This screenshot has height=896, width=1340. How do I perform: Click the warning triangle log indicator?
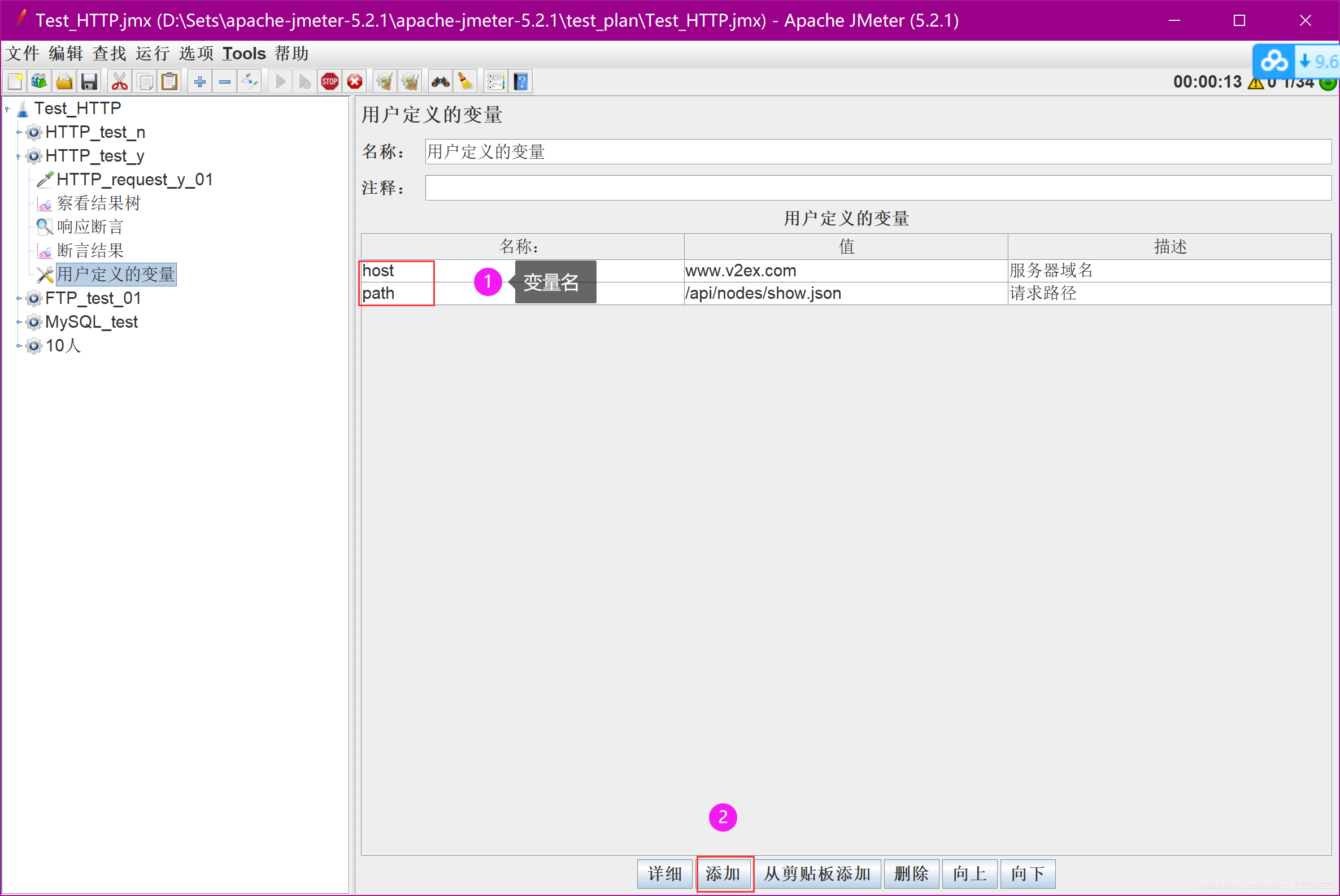[1255, 83]
